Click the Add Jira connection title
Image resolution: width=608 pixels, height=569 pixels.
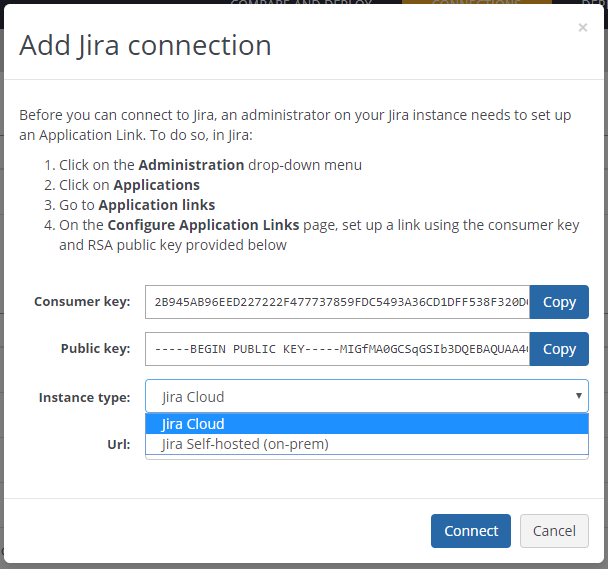coord(145,45)
